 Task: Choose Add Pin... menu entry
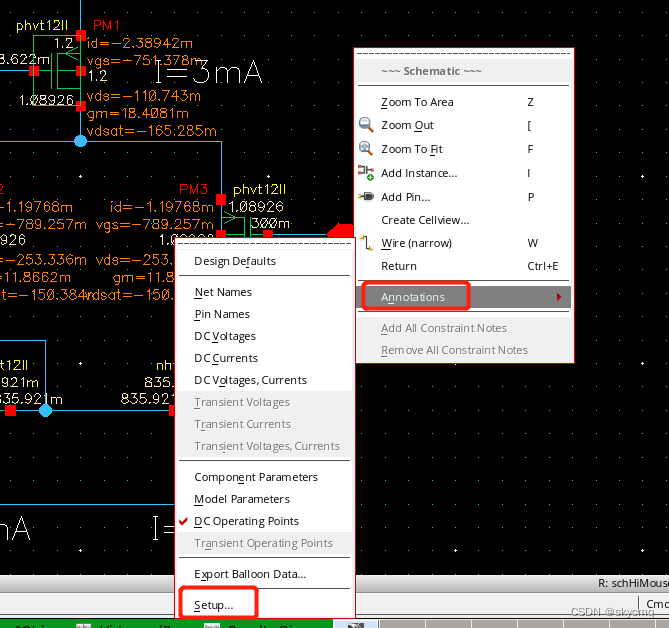(463, 197)
